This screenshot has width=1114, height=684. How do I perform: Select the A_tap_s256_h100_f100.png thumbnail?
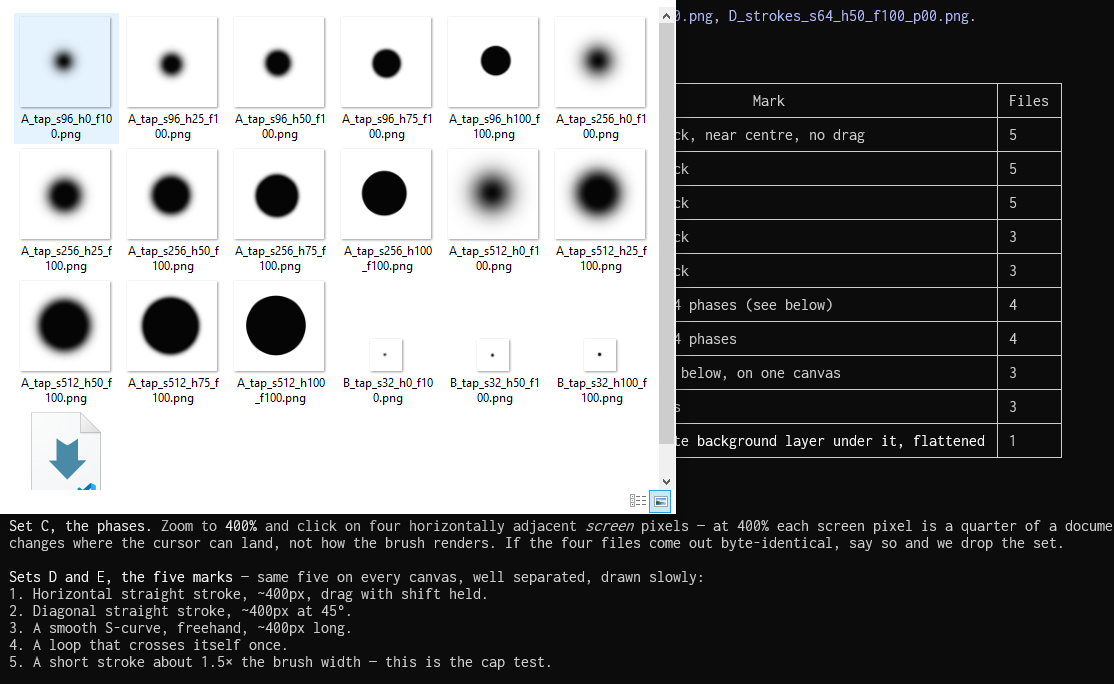pos(386,194)
